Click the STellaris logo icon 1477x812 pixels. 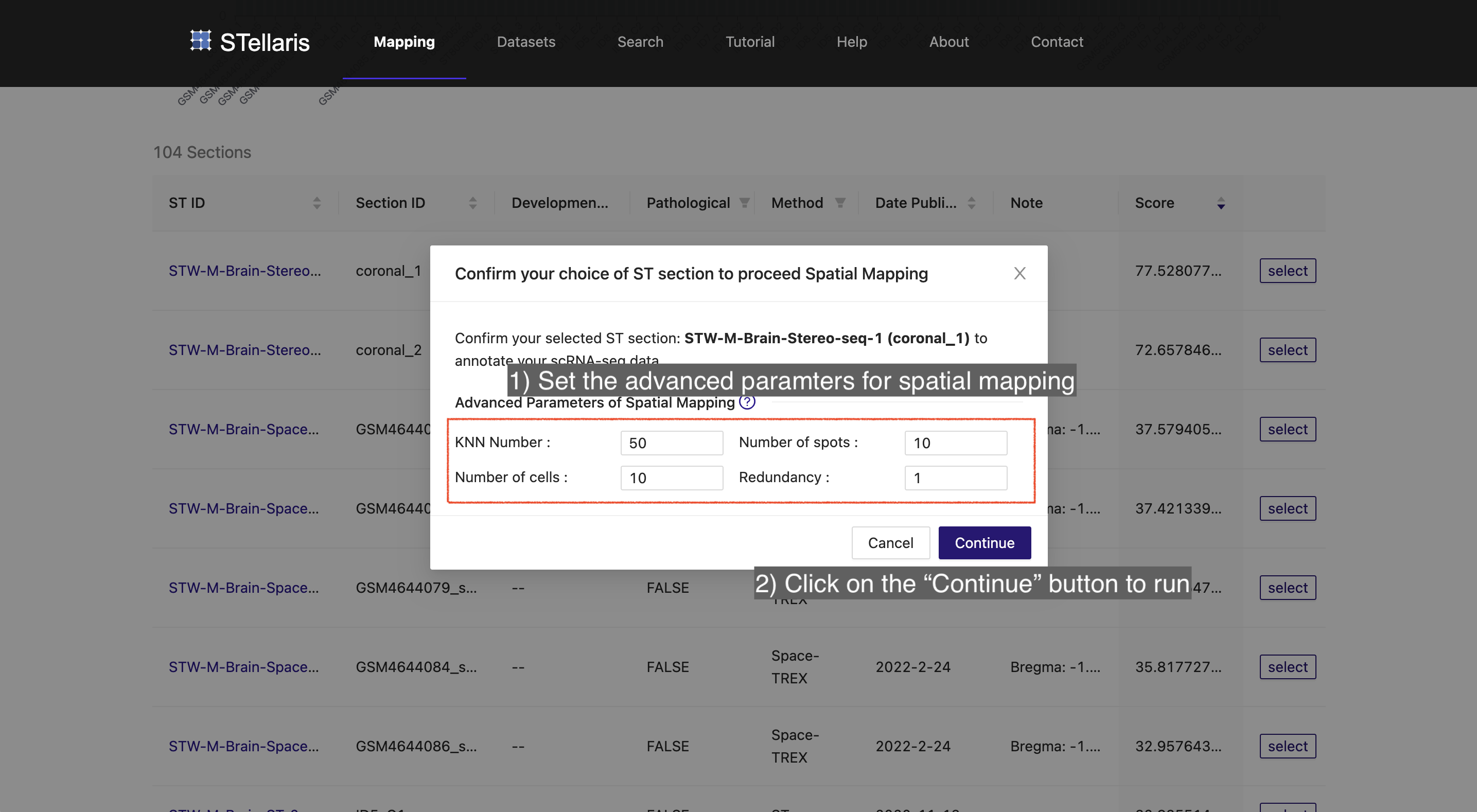[199, 41]
